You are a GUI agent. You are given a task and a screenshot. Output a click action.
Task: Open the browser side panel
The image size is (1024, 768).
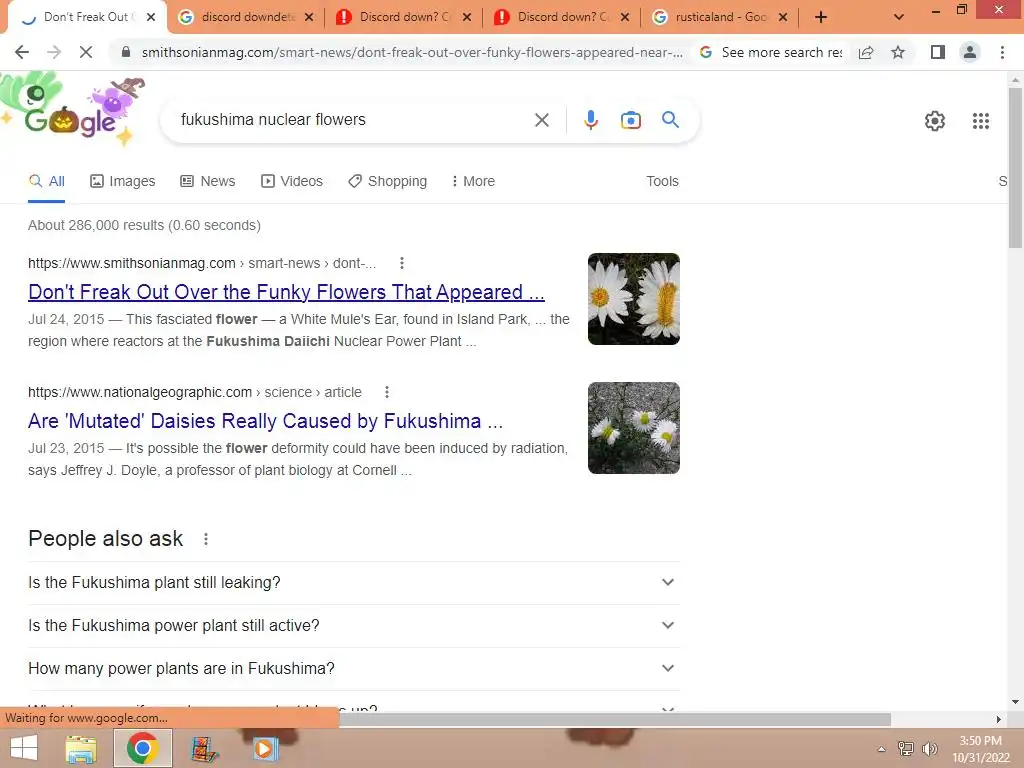938,52
